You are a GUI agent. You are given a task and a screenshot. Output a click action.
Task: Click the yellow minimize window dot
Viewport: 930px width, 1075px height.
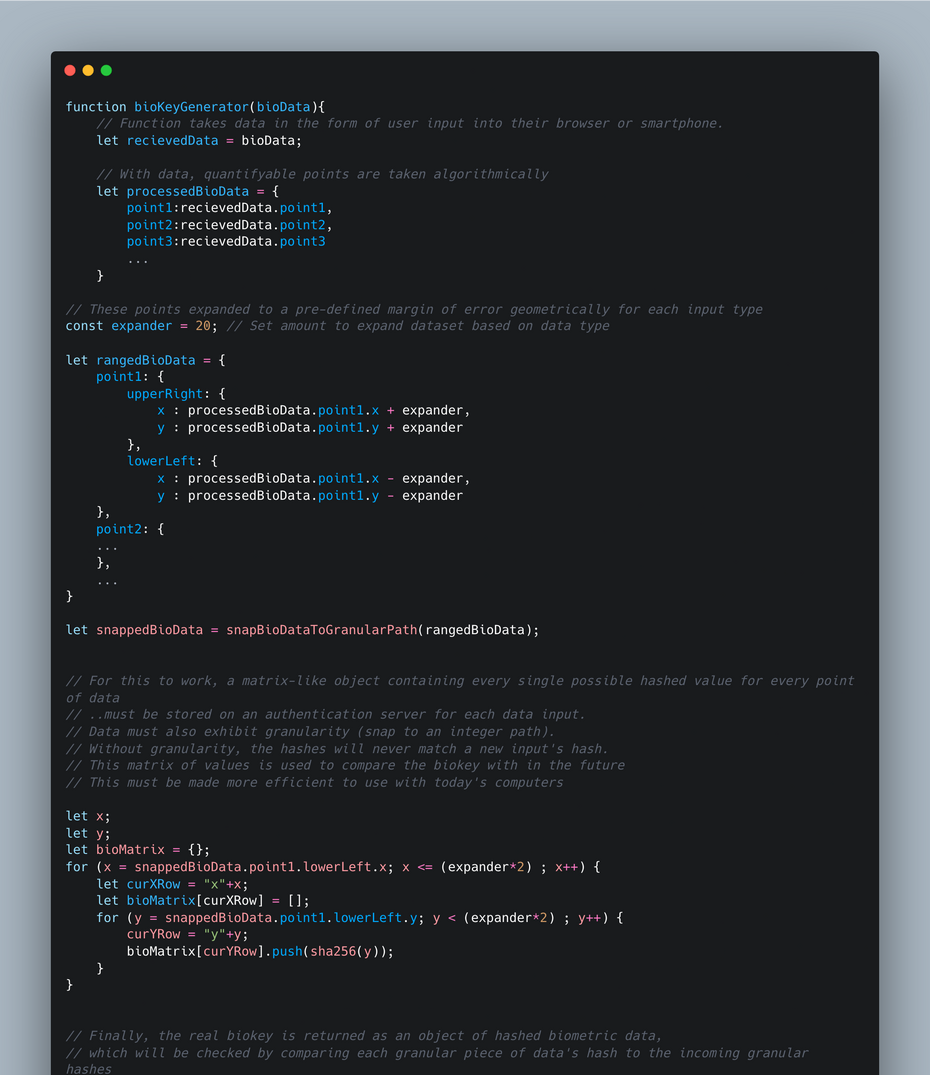[x=88, y=71]
